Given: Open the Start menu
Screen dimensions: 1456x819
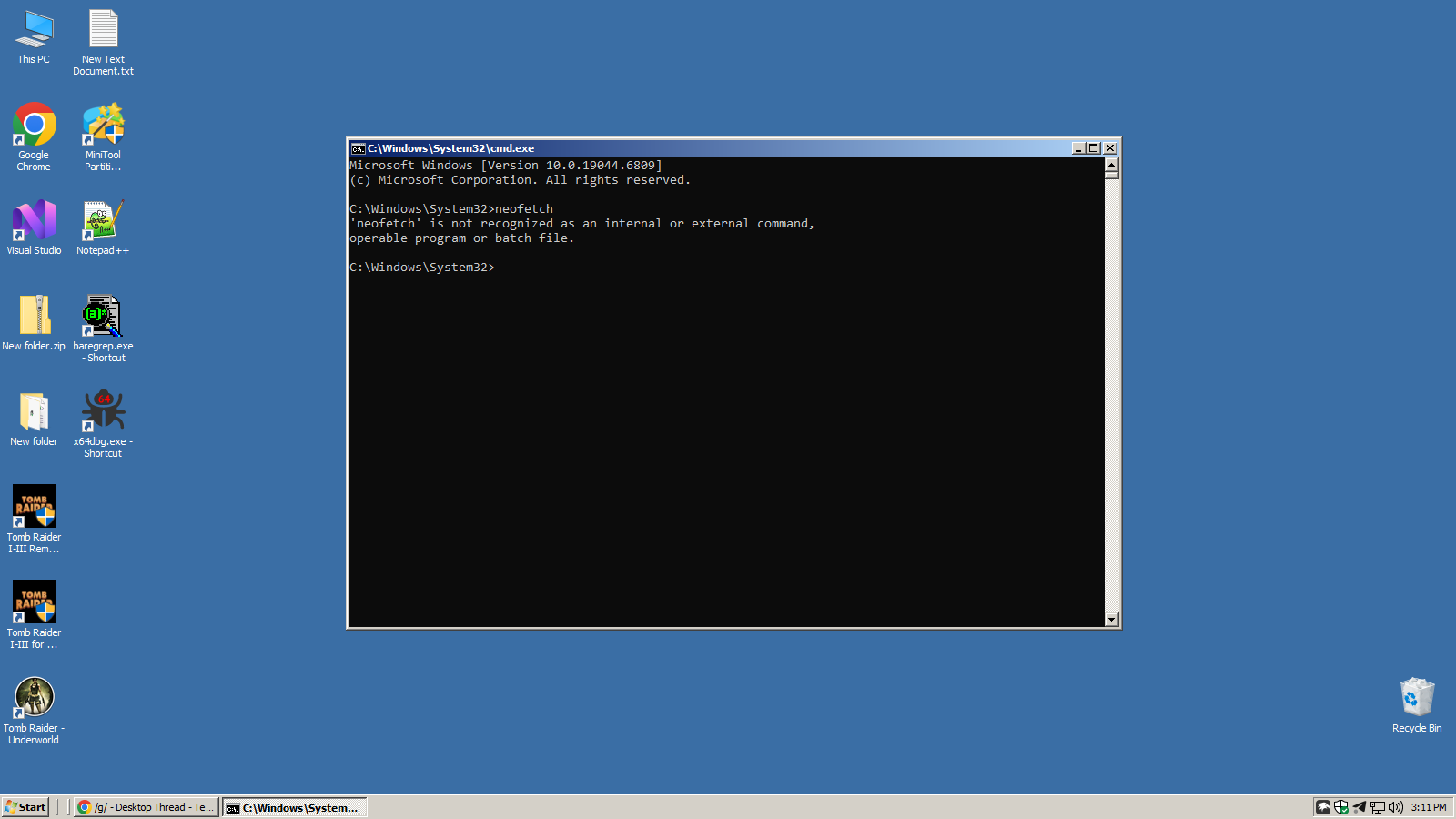Looking at the screenshot, I should 25,807.
